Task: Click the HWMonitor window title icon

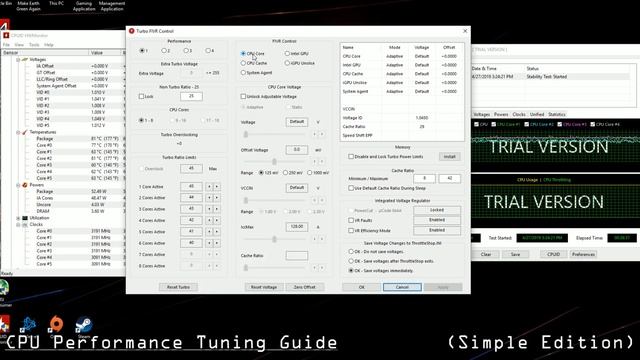Action: click(6, 36)
